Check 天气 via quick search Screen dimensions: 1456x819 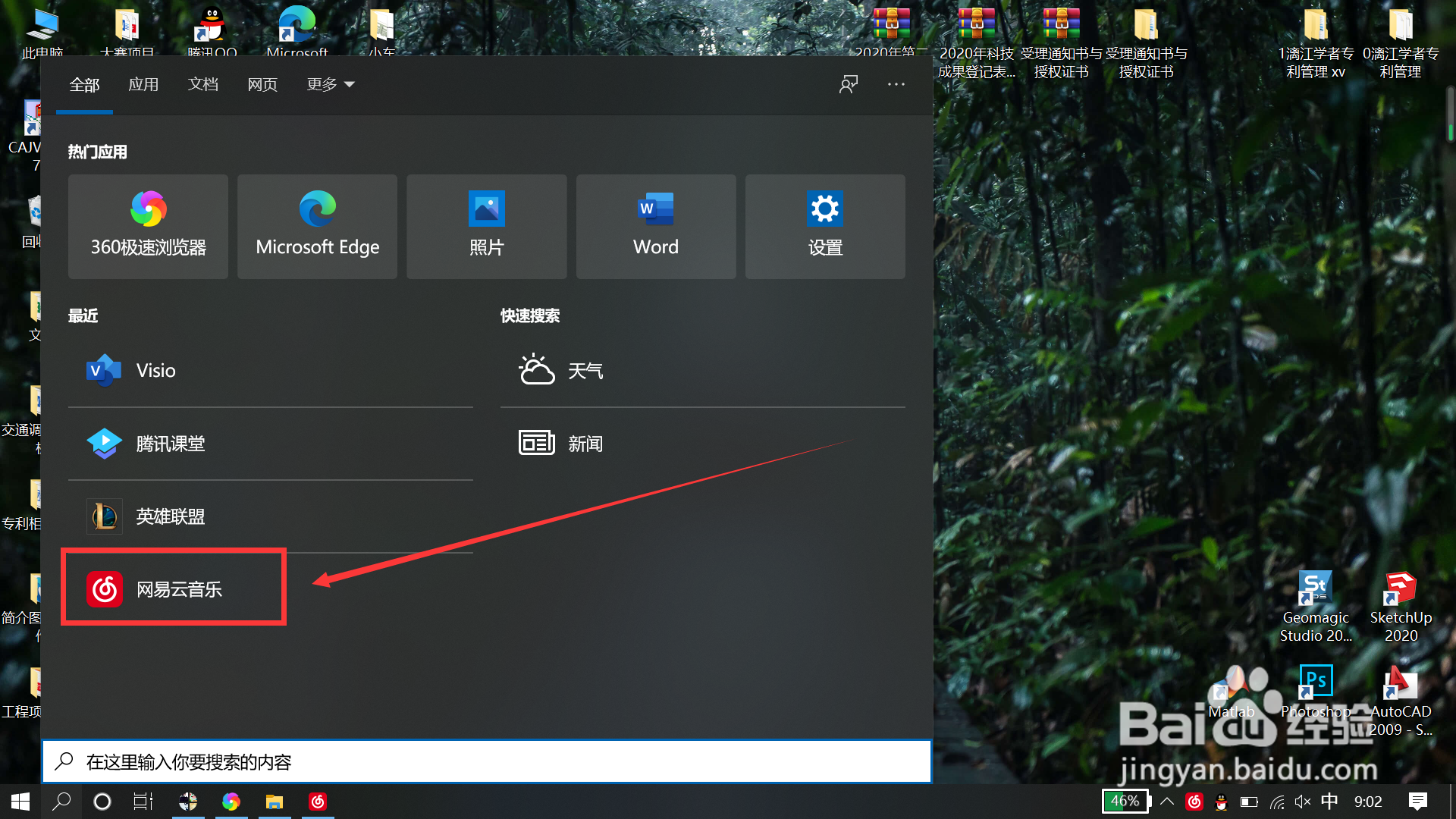click(x=585, y=370)
